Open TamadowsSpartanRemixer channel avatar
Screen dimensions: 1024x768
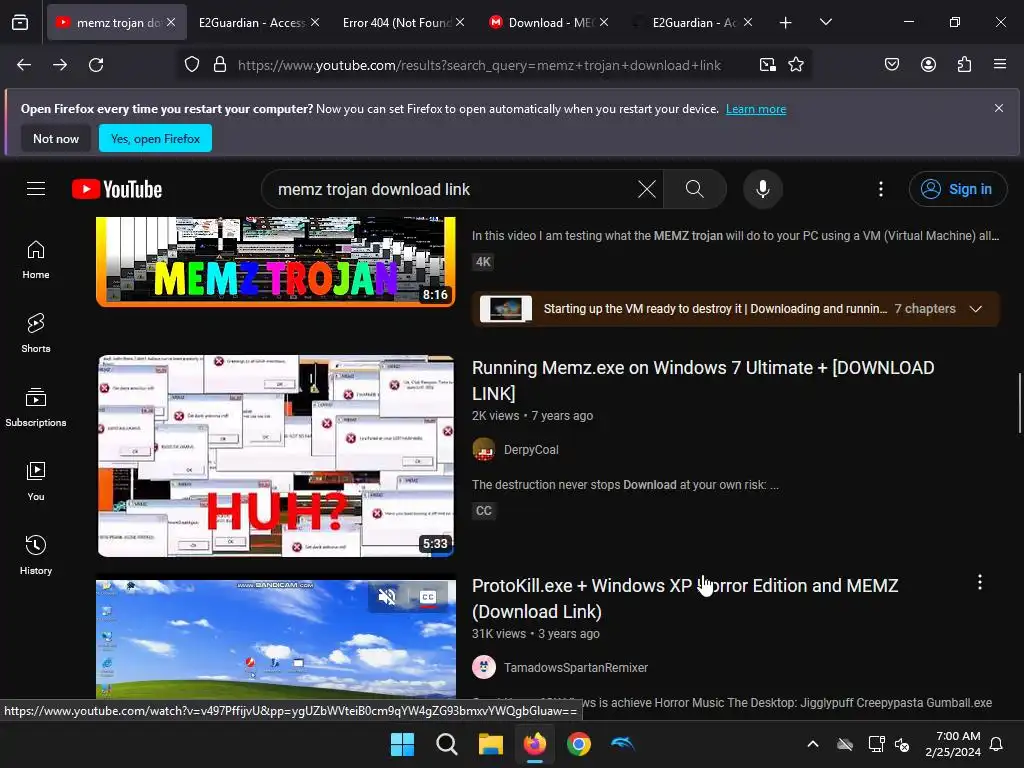tap(484, 667)
